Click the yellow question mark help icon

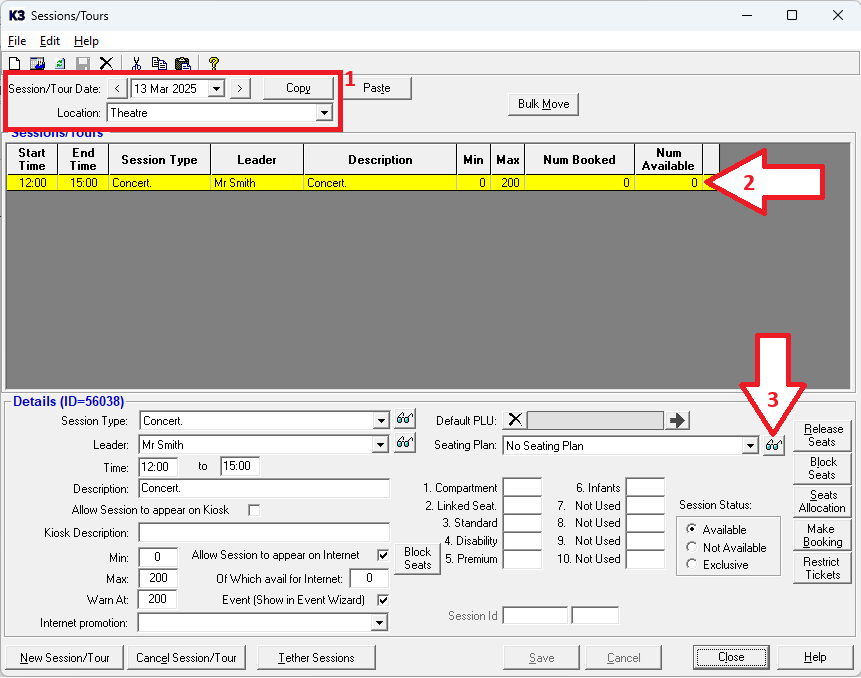(214, 64)
